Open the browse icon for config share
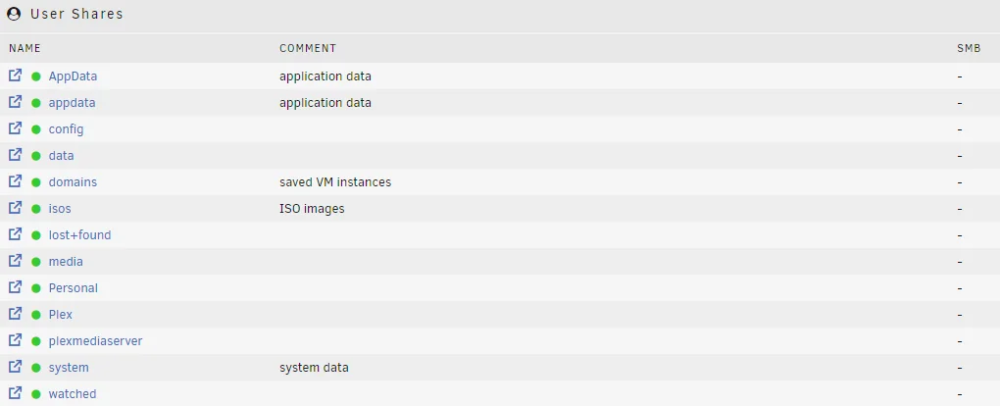Viewport: 1000px width, 406px height. tap(15, 129)
